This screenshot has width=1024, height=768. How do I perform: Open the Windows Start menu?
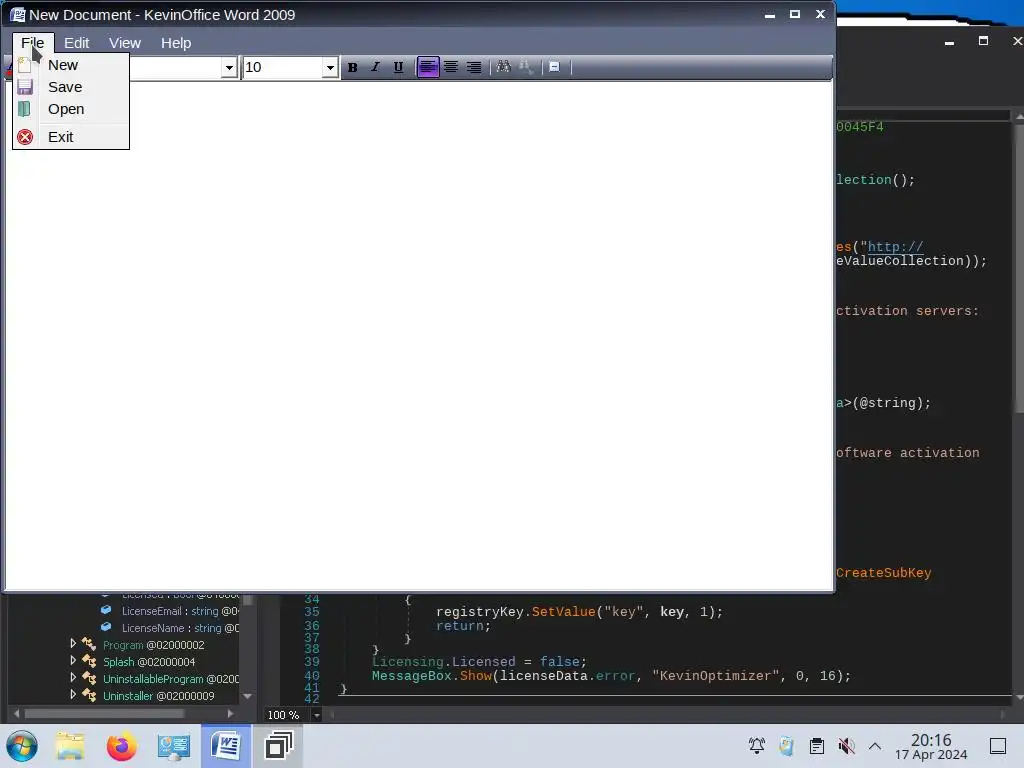pos(22,746)
